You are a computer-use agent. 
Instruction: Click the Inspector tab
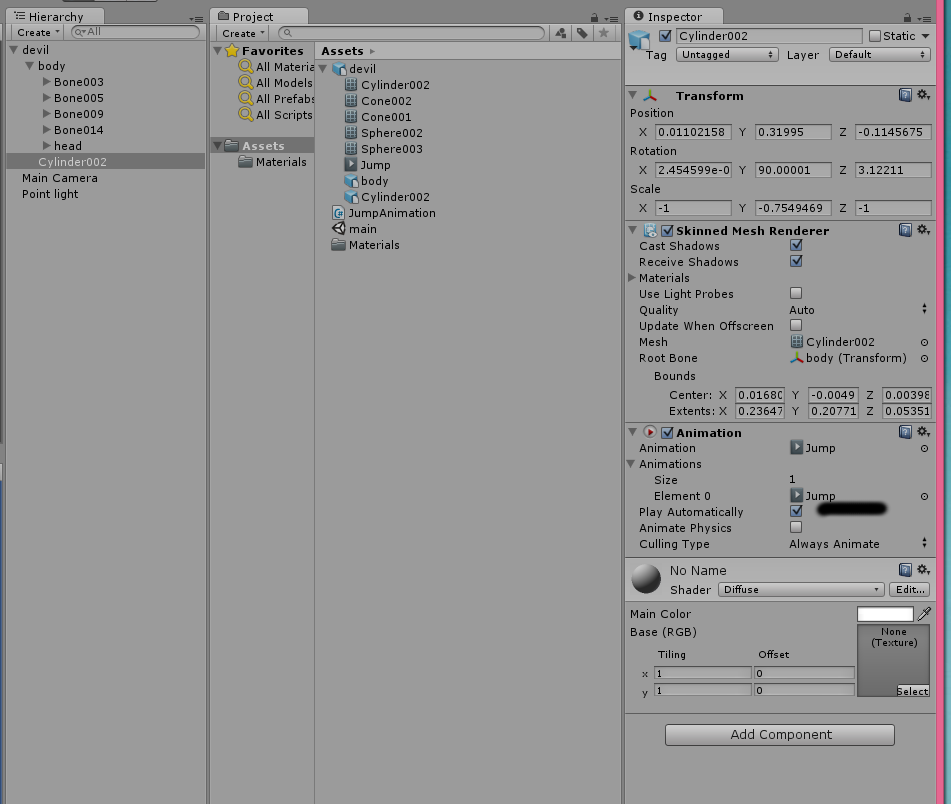click(673, 16)
